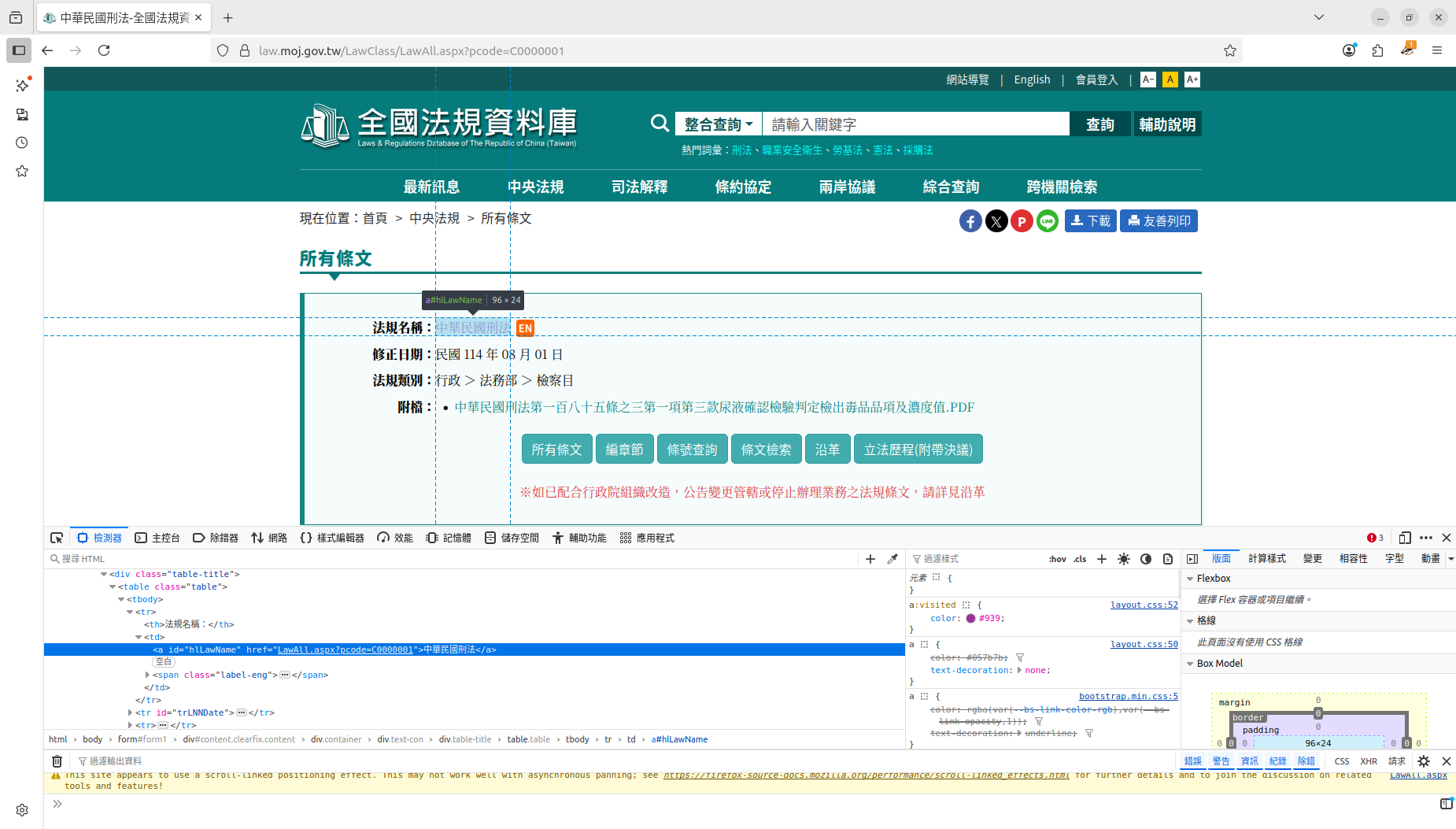The width and height of the screenshot is (1456, 829).
Task: Click the 沿革 button
Action: tap(827, 450)
